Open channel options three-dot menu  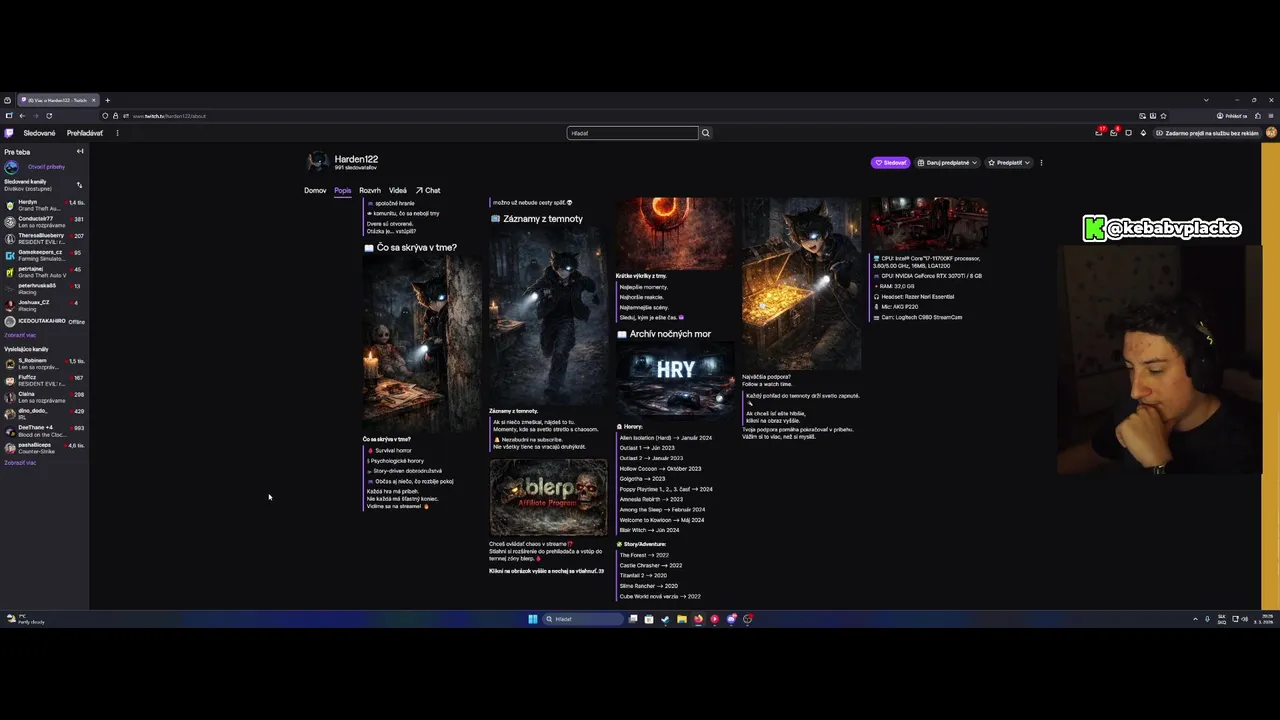pos(1041,162)
